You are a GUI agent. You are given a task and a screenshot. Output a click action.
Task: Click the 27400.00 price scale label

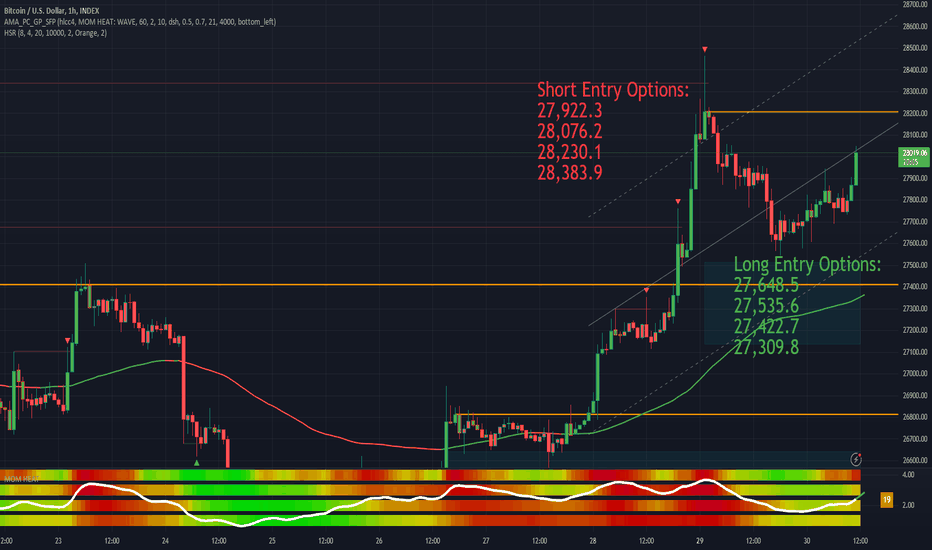point(915,287)
